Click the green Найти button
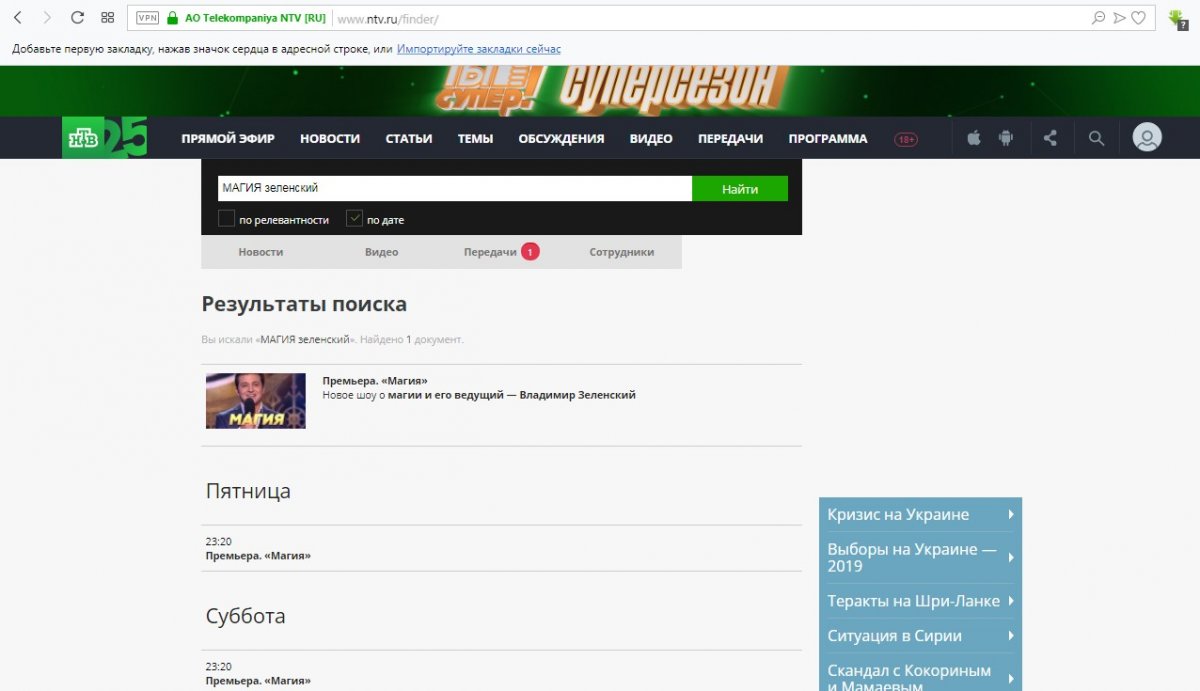The height and width of the screenshot is (691, 1200). click(740, 188)
